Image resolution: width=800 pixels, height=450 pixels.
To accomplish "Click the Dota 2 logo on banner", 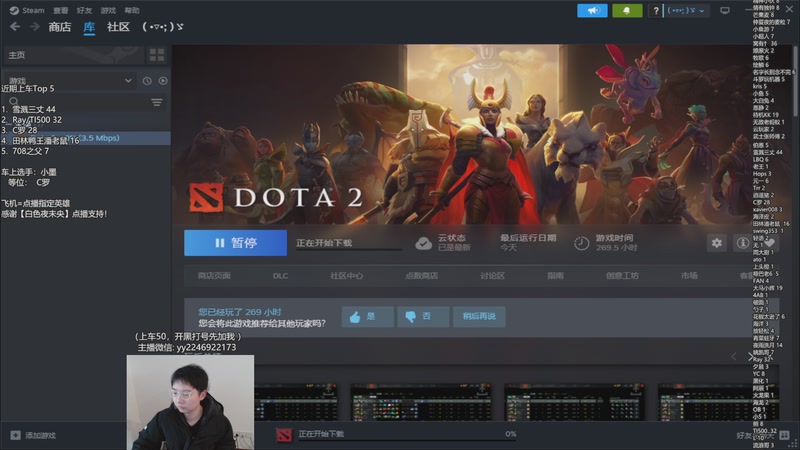I will (206, 197).
